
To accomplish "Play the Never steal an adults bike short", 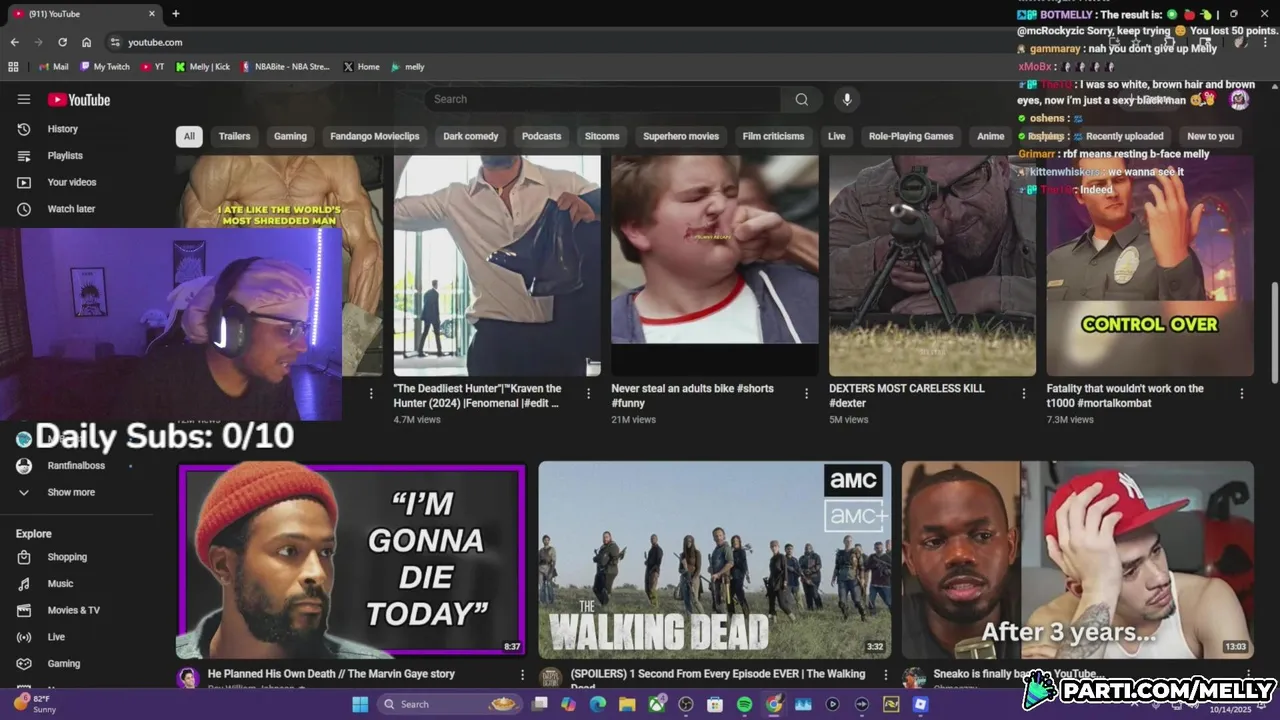I will coord(714,265).
